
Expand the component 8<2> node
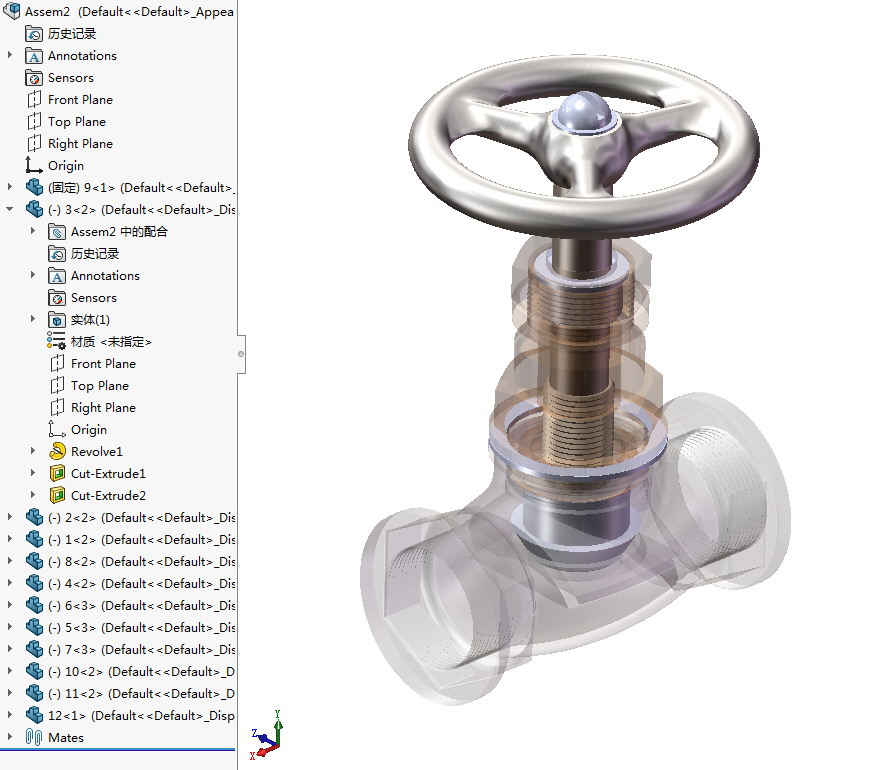click(x=9, y=561)
